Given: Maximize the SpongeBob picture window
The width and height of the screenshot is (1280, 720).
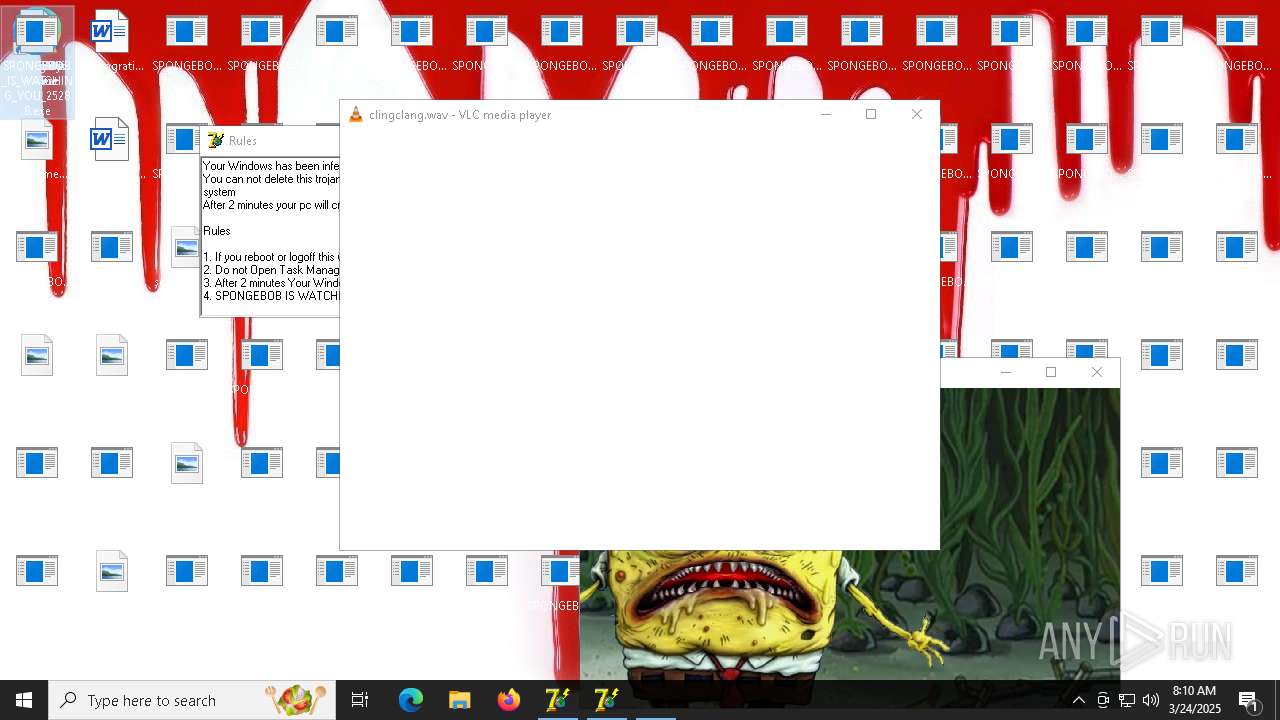Looking at the screenshot, I should (x=1051, y=372).
